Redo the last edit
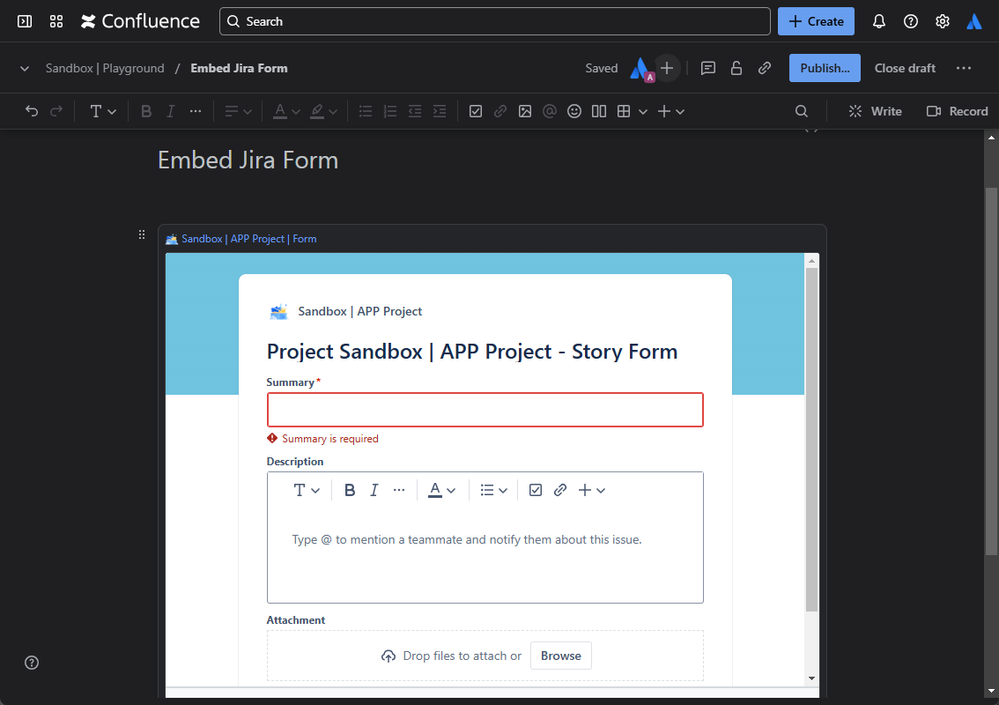This screenshot has height=705, width=999. [x=56, y=111]
